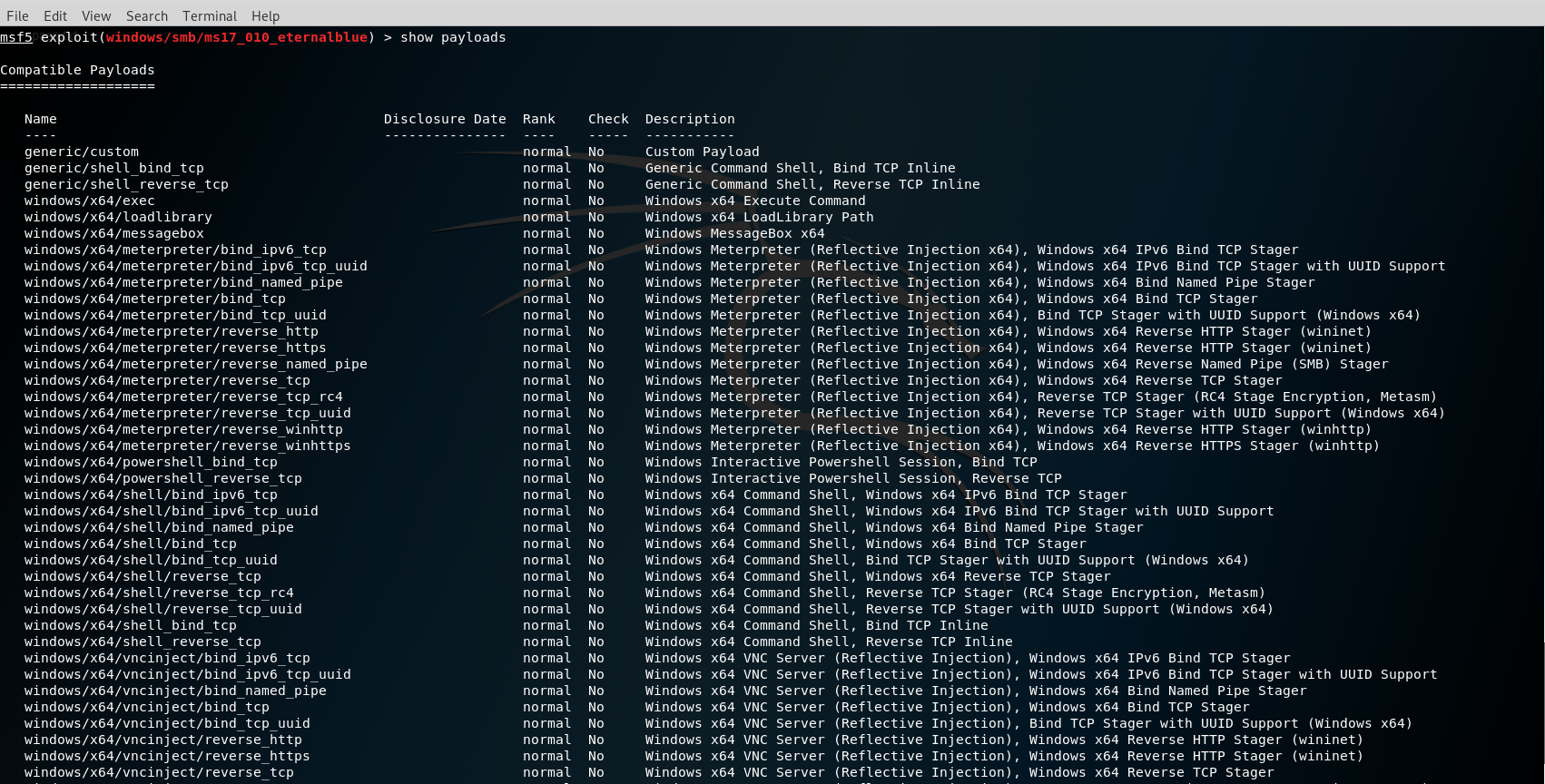Select windows/x64/meterpreter/bind_ipv6_tcp payload name
The height and width of the screenshot is (784, 1545).
(x=175, y=250)
